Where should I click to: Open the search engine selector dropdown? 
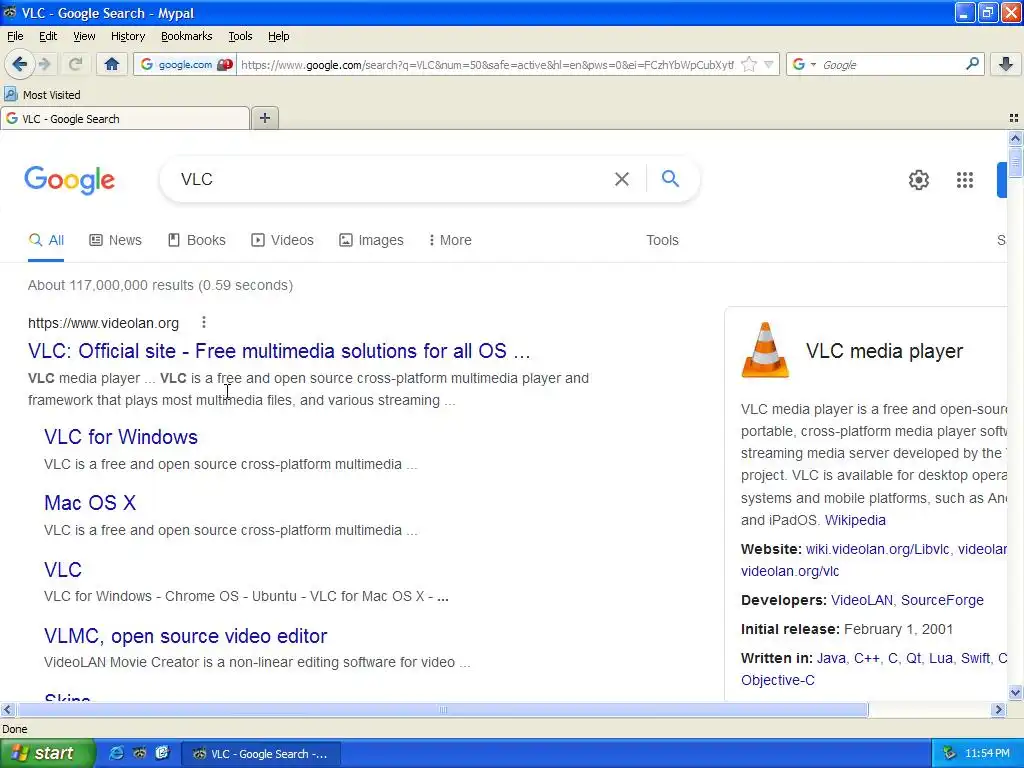(804, 64)
